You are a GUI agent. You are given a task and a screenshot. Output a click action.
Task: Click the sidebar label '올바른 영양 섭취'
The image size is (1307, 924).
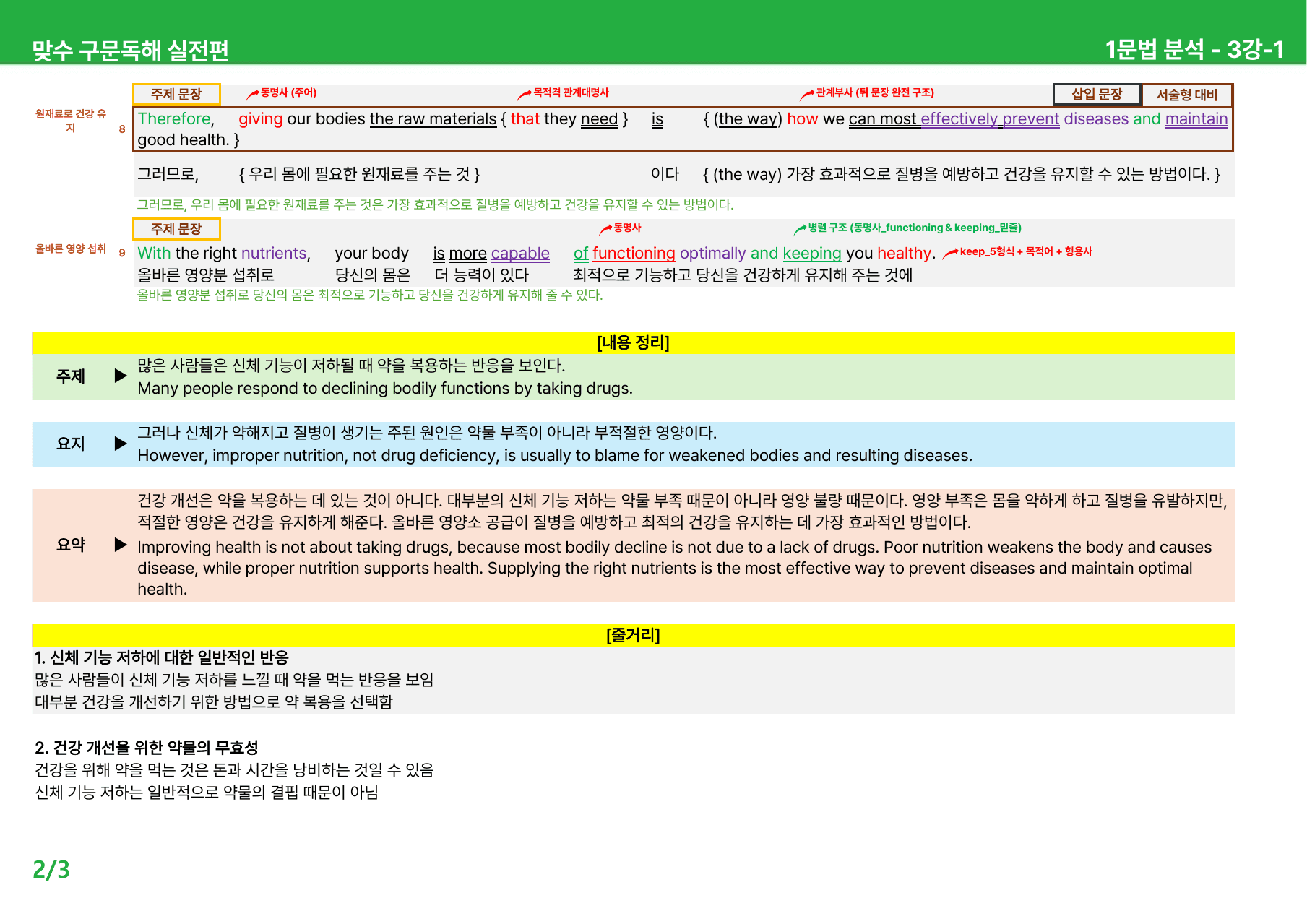point(71,249)
